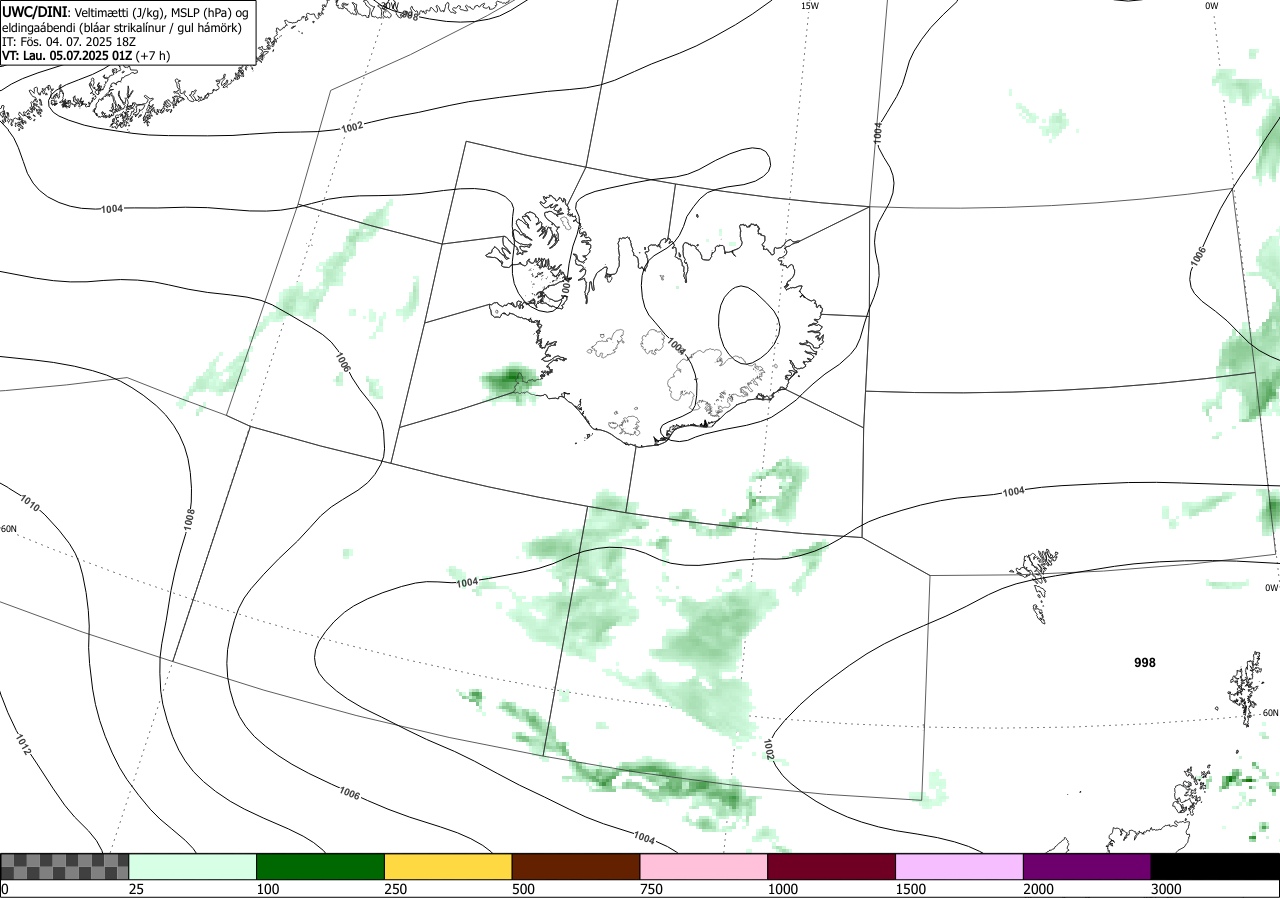Pick the dark red 1000–1500 legend swatch
Viewport: 1280px width, 898px height.
click(832, 866)
